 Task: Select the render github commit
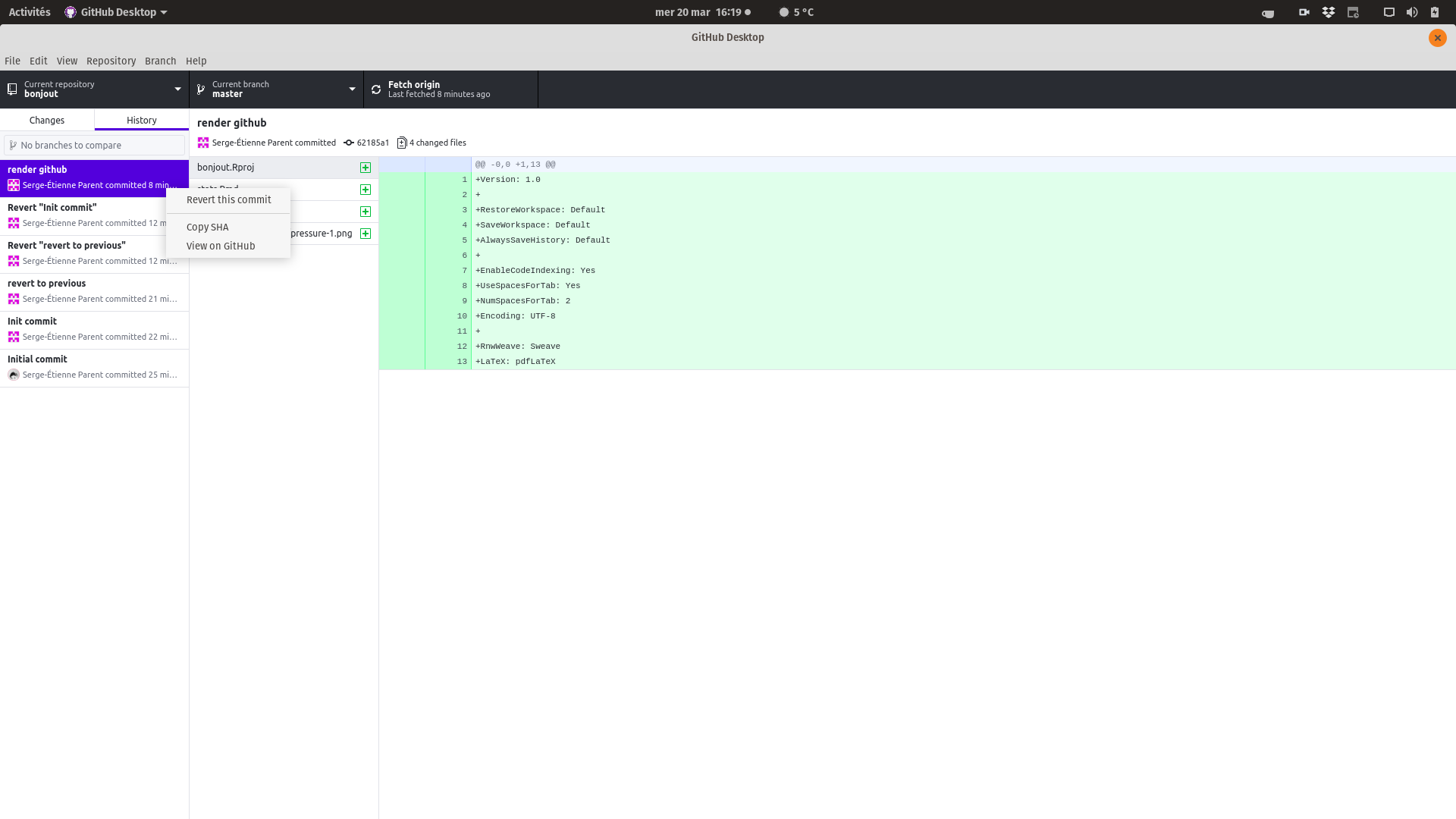click(94, 178)
